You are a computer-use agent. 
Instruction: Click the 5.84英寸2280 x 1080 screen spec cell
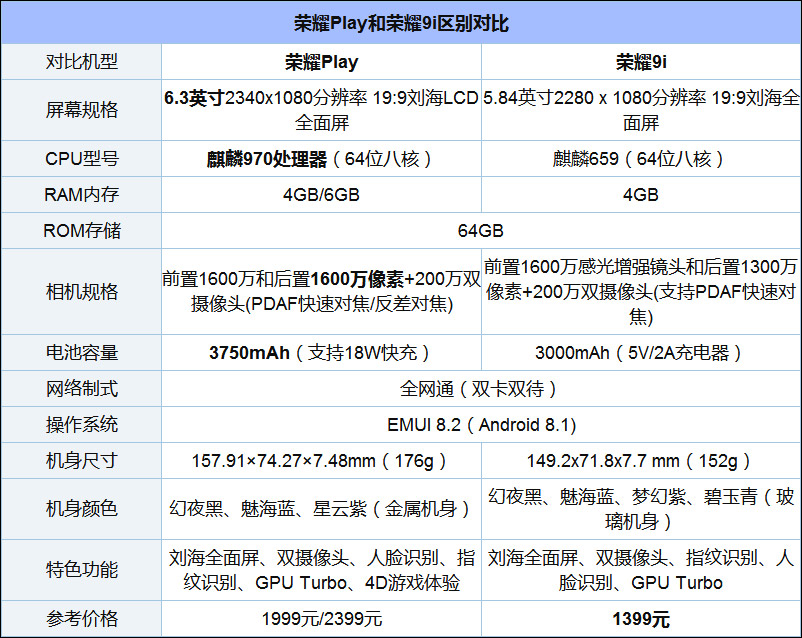point(641,110)
